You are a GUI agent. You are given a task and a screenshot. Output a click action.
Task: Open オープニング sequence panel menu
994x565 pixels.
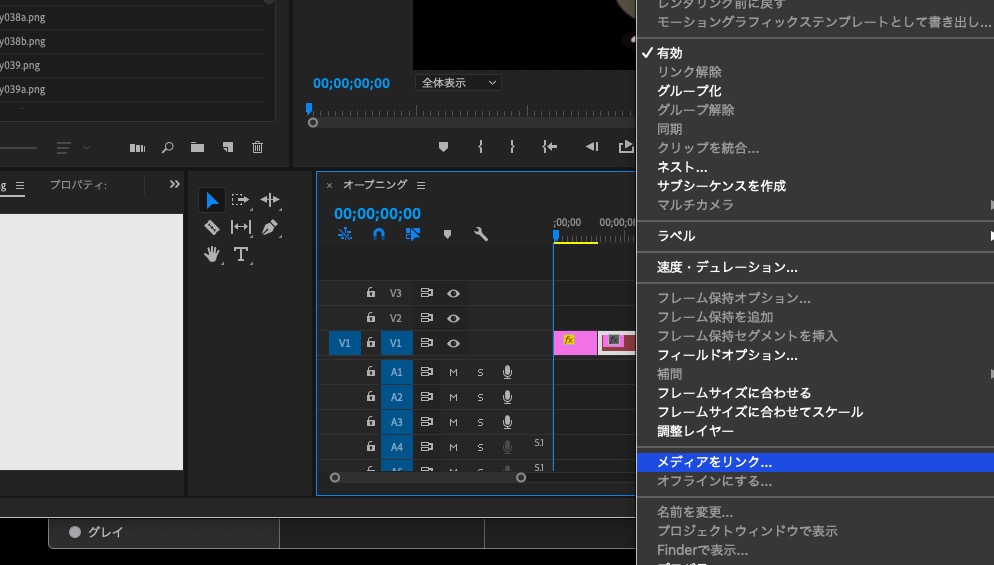(x=421, y=185)
